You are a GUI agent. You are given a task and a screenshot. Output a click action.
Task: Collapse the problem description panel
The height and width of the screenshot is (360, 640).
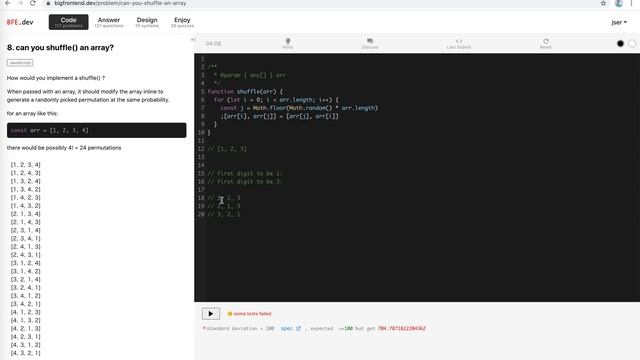click(x=193, y=40)
